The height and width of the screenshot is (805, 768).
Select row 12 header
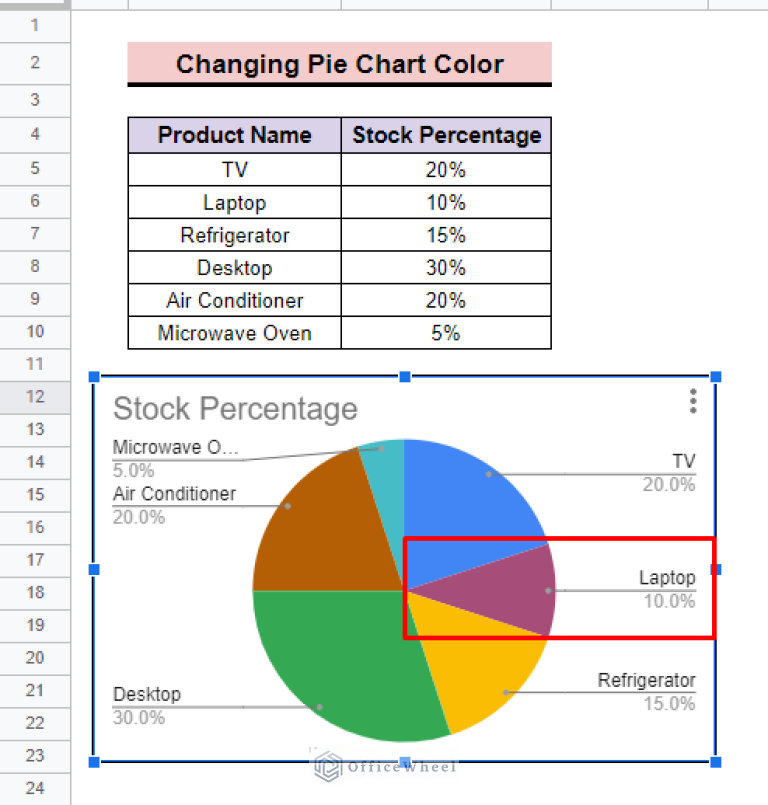[35, 397]
